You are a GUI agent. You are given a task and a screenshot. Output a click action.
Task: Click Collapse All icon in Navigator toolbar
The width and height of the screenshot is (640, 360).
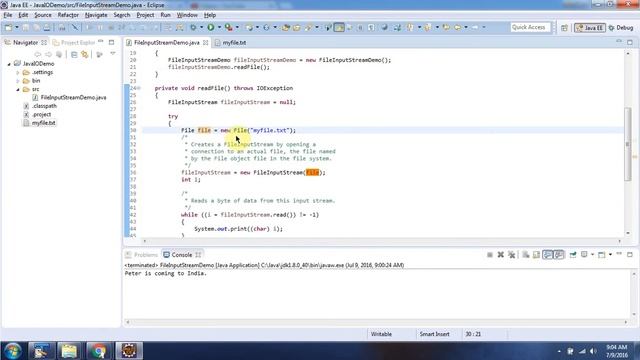(74, 54)
